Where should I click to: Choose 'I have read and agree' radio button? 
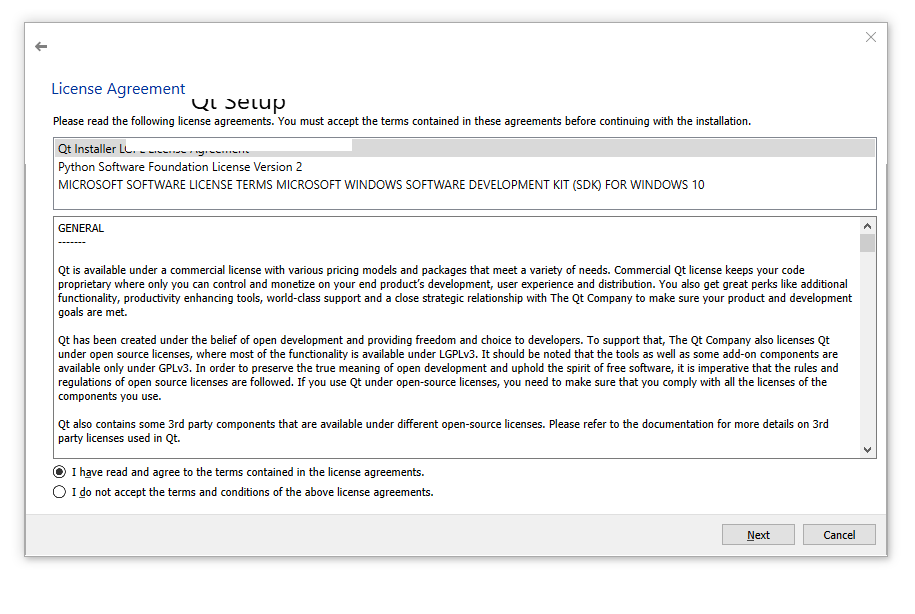point(60,472)
